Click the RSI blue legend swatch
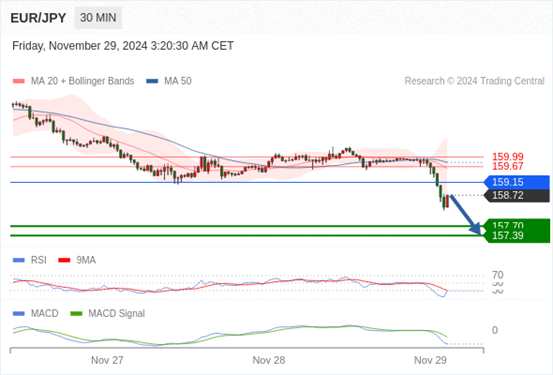Screen dimensions: 553x375 tap(19, 260)
